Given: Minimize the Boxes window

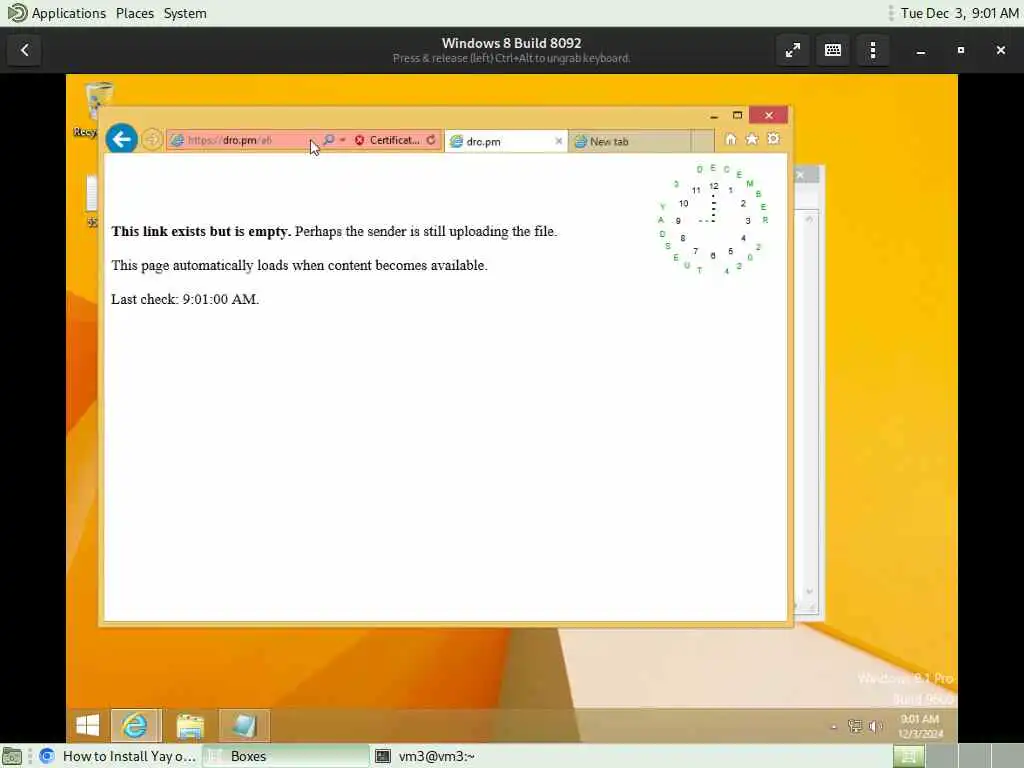Looking at the screenshot, I should (x=921, y=50).
